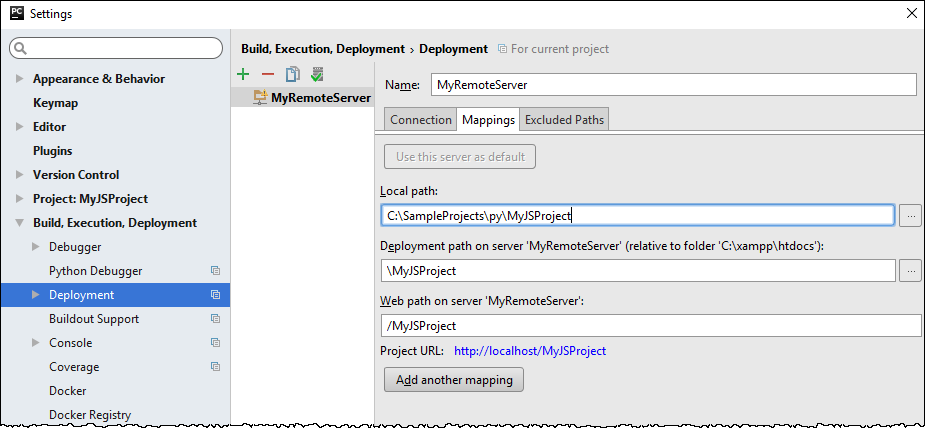926x429 pixels.
Task: Open Plugins settings page
Action: pos(53,151)
